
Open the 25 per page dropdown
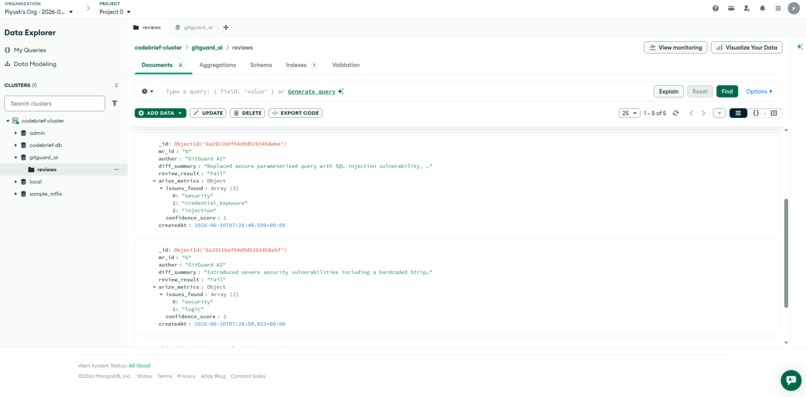pyautogui.click(x=629, y=113)
